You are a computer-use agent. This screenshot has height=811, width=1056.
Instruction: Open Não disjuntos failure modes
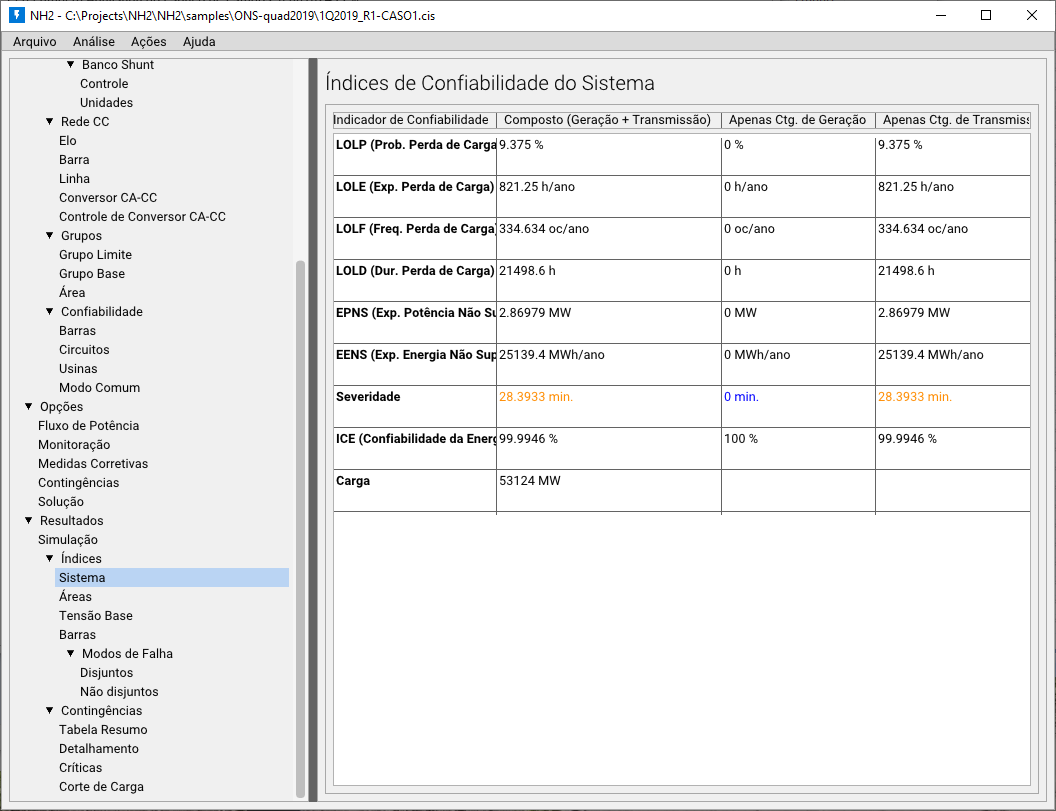click(119, 691)
